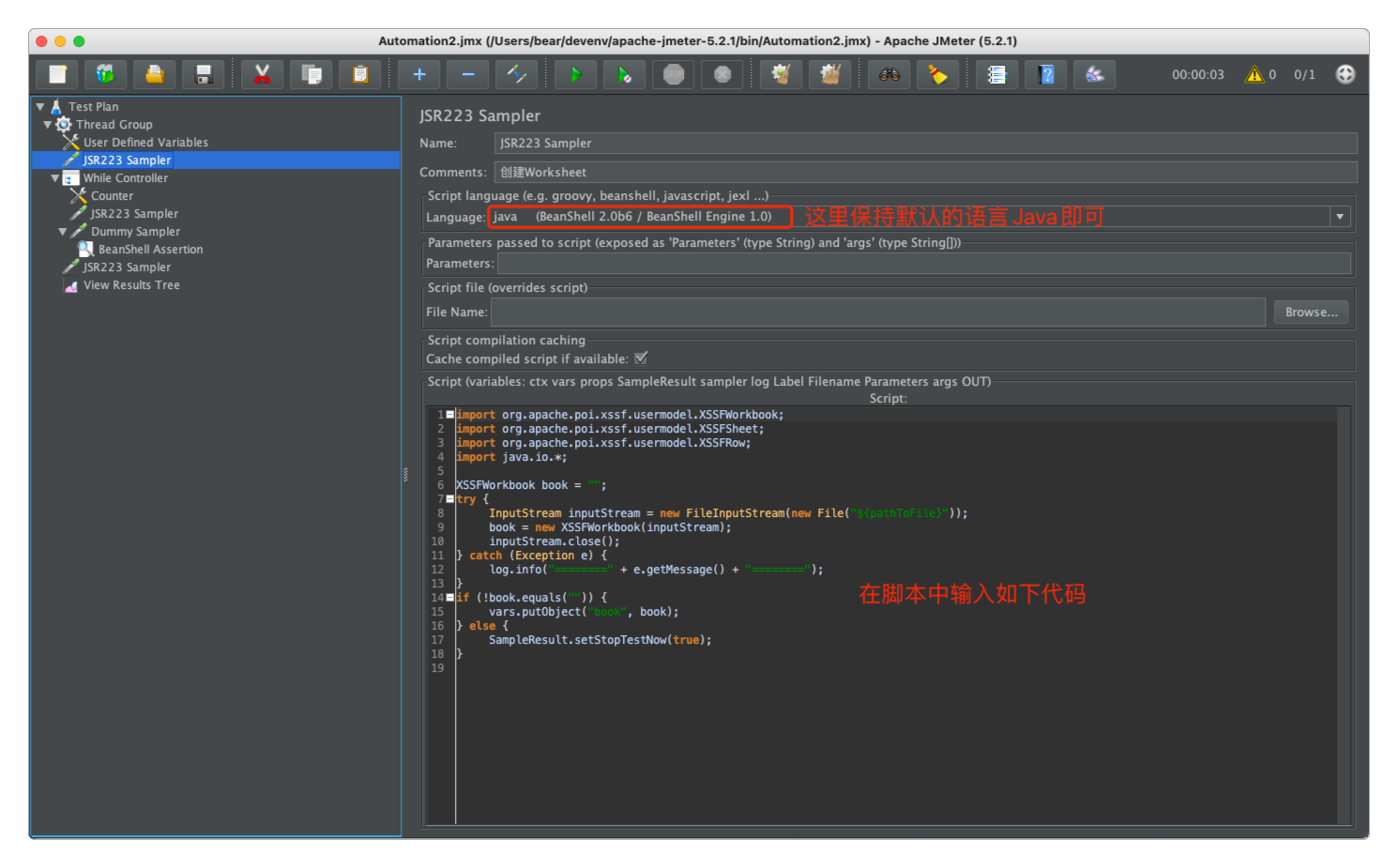The image size is (1398, 868).
Task: Click the error count 0 next to the warning icon
Action: coord(1272,75)
